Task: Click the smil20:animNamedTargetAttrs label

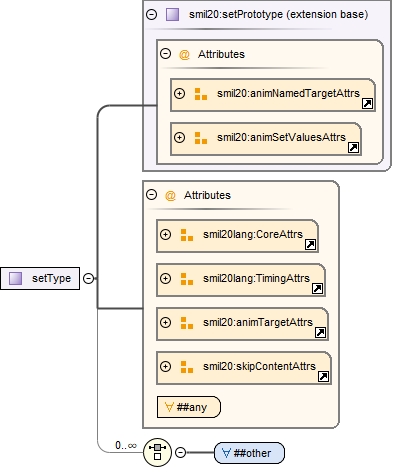Action: coord(288,93)
